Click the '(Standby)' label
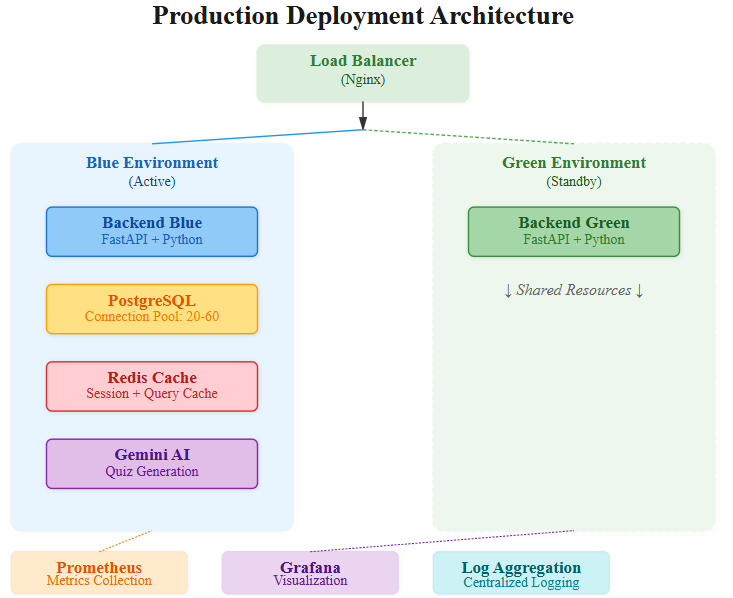This screenshot has width=733, height=598. tap(574, 181)
